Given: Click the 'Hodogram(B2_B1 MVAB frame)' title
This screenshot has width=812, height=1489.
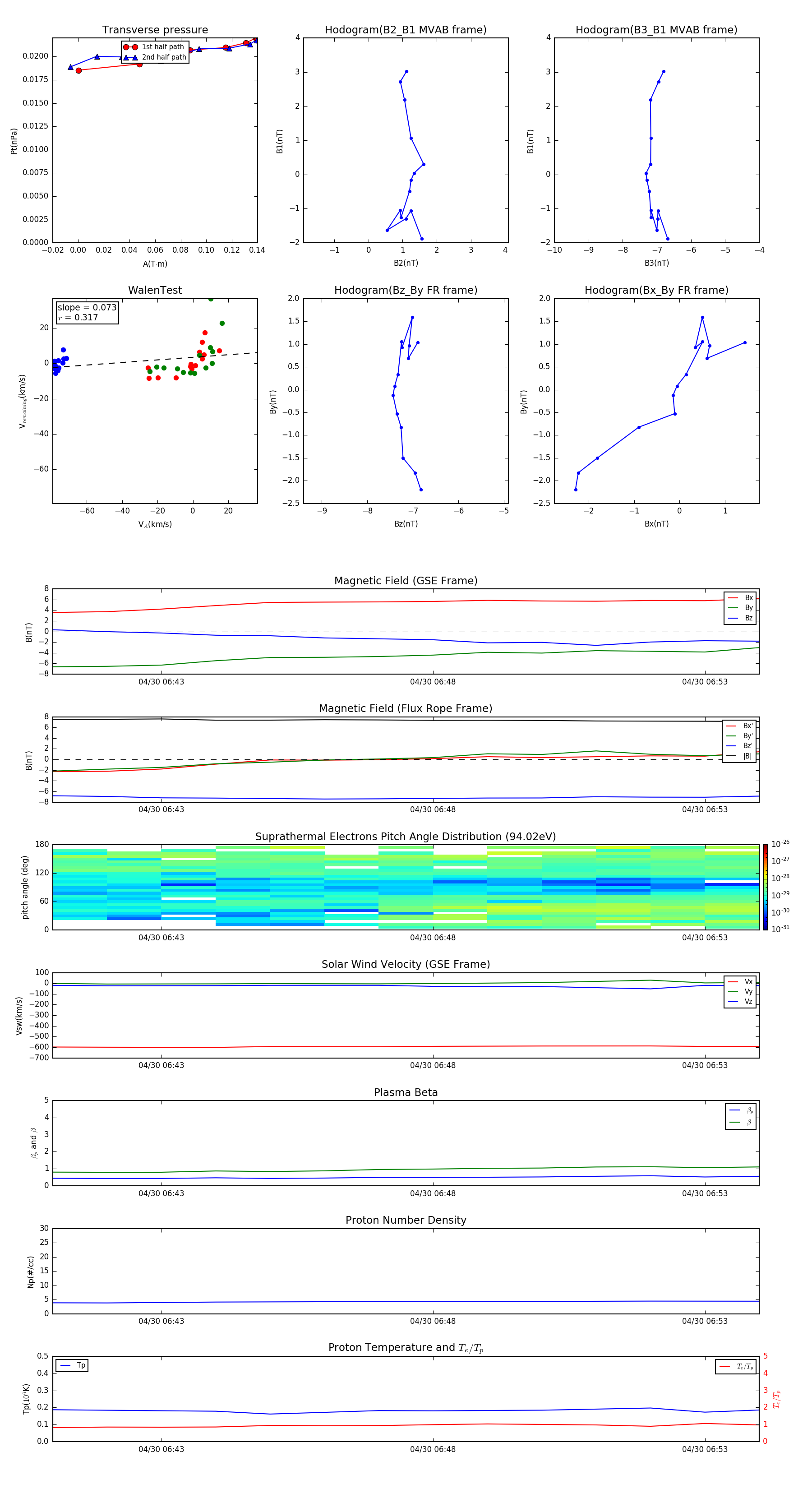Looking at the screenshot, I should tap(406, 30).
